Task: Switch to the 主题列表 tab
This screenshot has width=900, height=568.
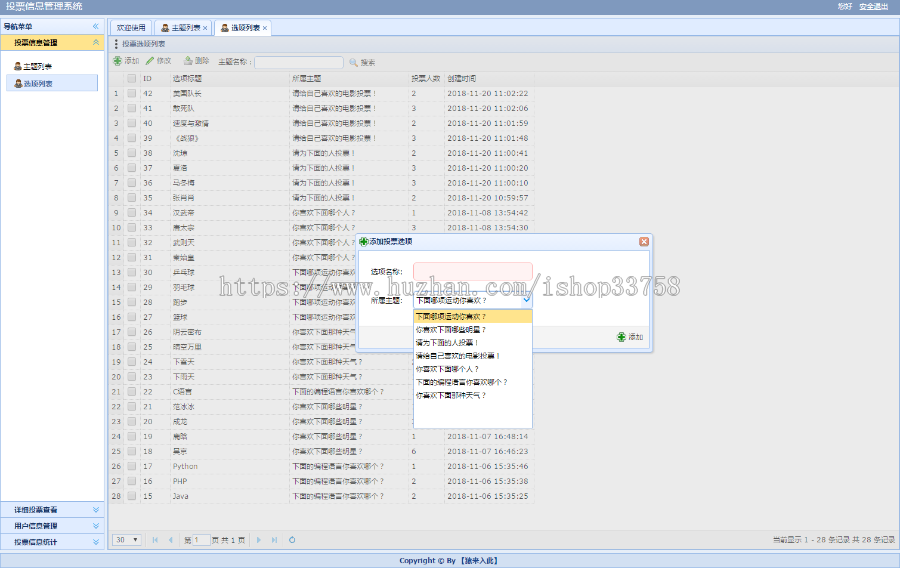Action: point(186,28)
